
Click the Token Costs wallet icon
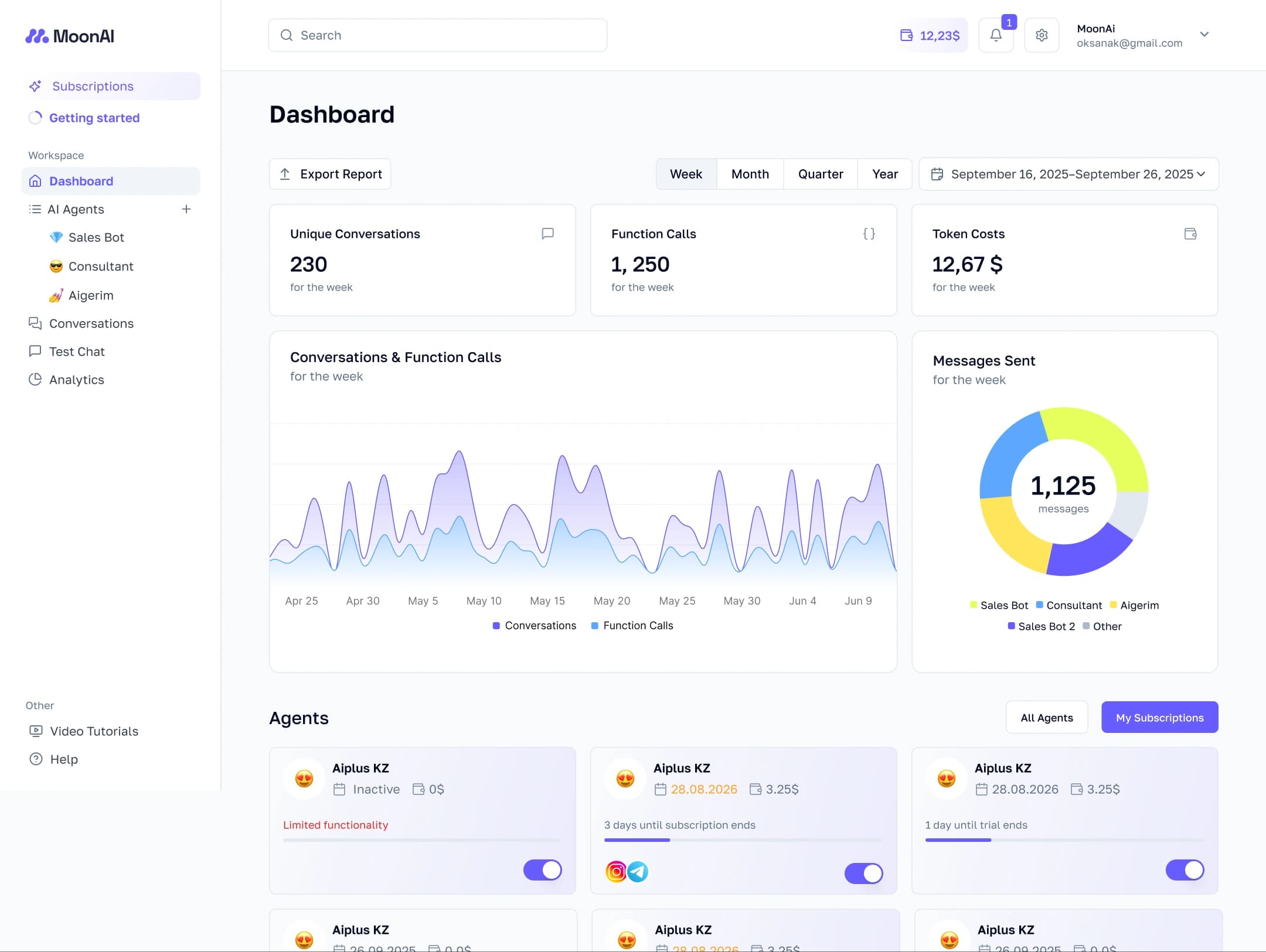point(1190,234)
